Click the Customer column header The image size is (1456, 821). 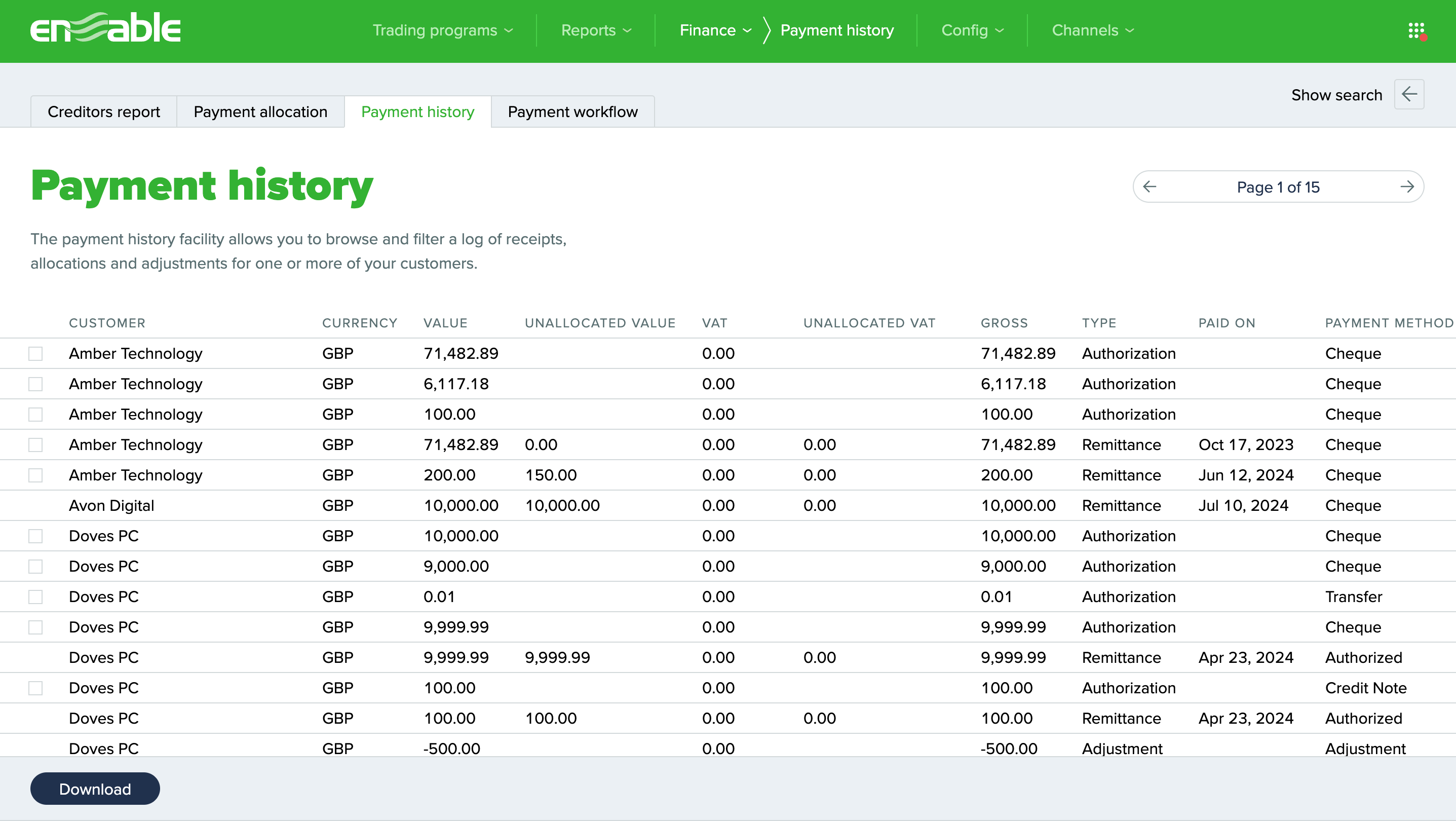tap(107, 323)
